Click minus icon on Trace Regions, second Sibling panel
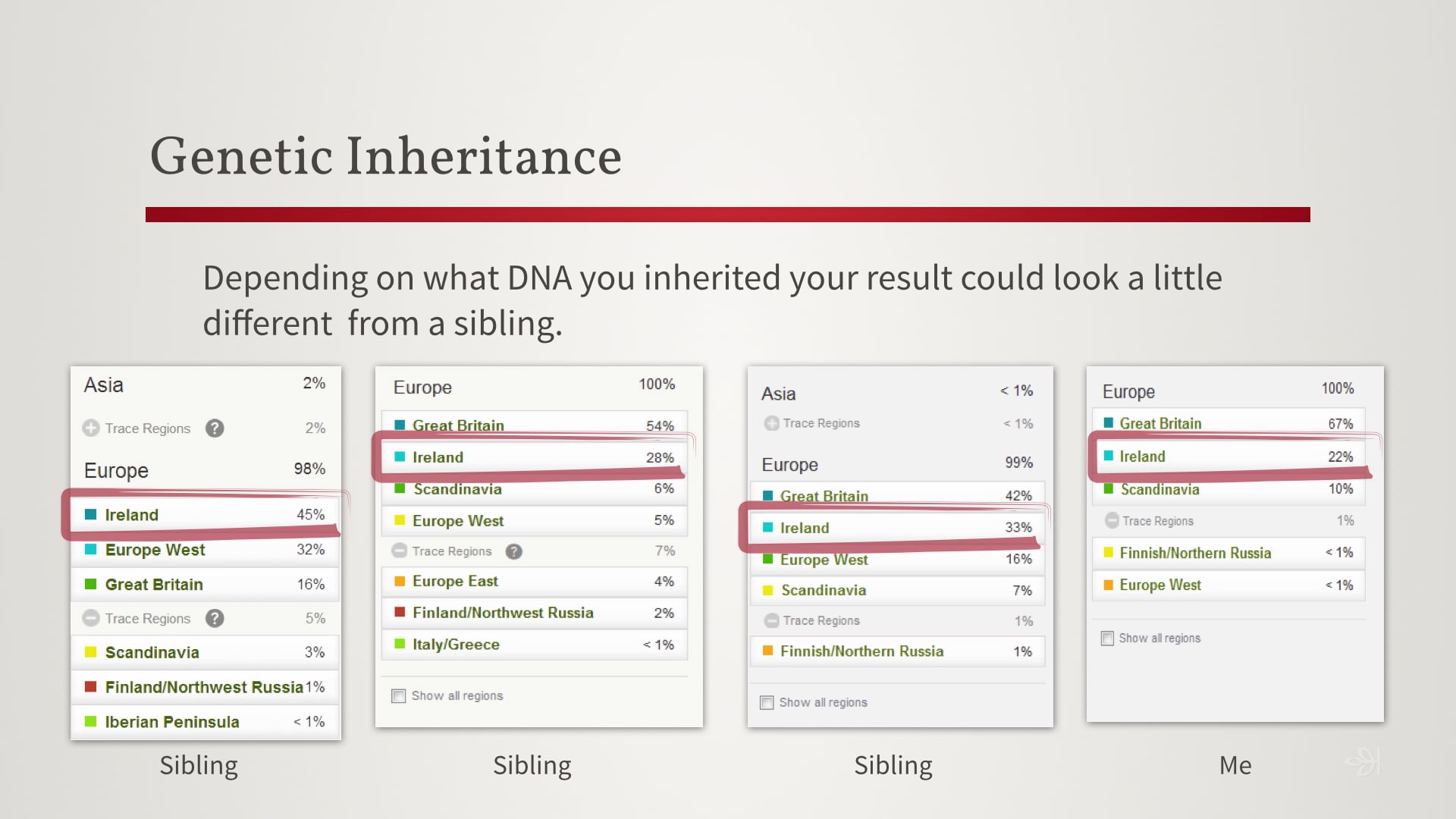Image resolution: width=1456 pixels, height=819 pixels. [400, 551]
